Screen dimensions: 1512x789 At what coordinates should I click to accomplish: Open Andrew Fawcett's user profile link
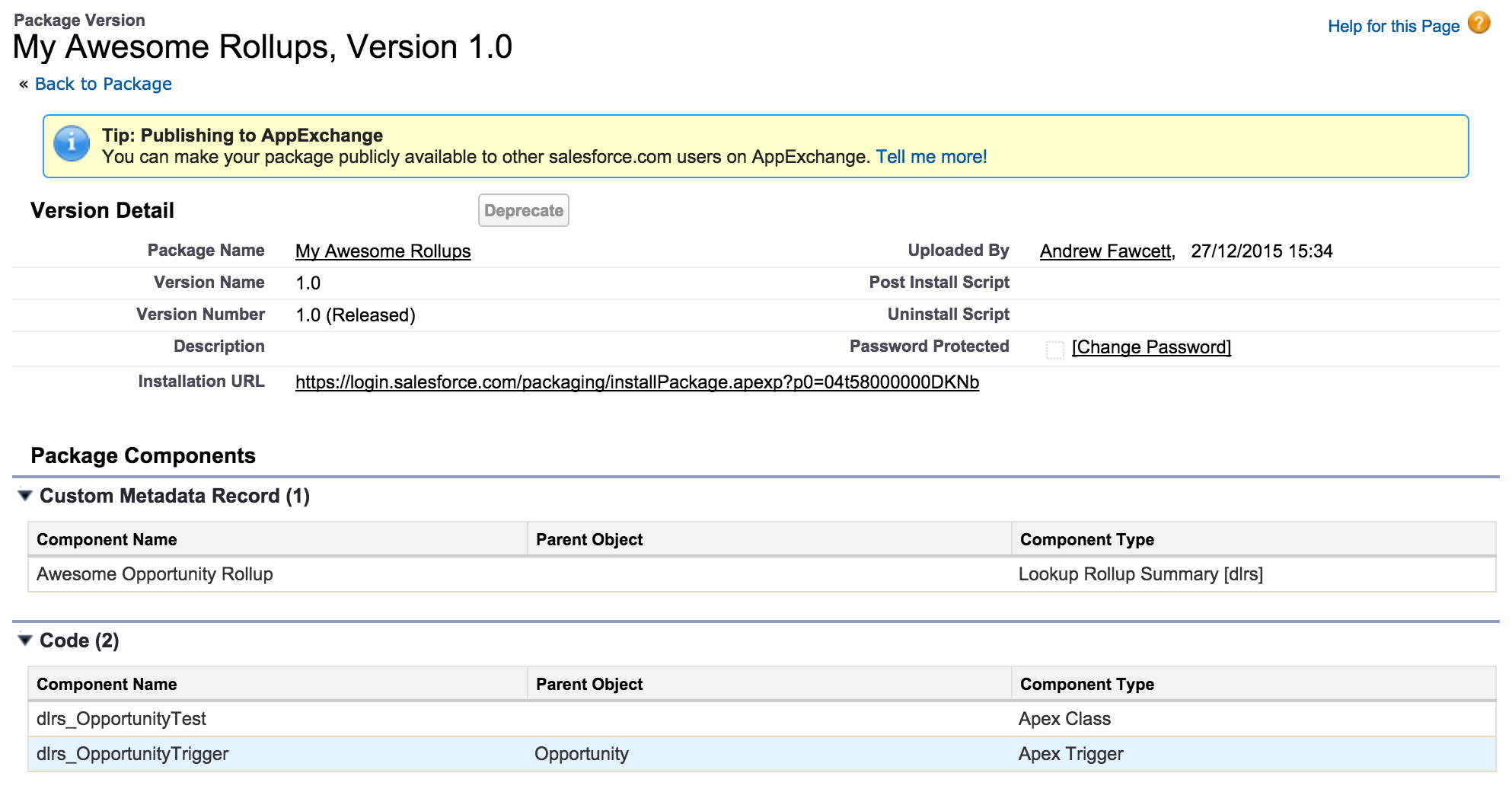click(1105, 251)
